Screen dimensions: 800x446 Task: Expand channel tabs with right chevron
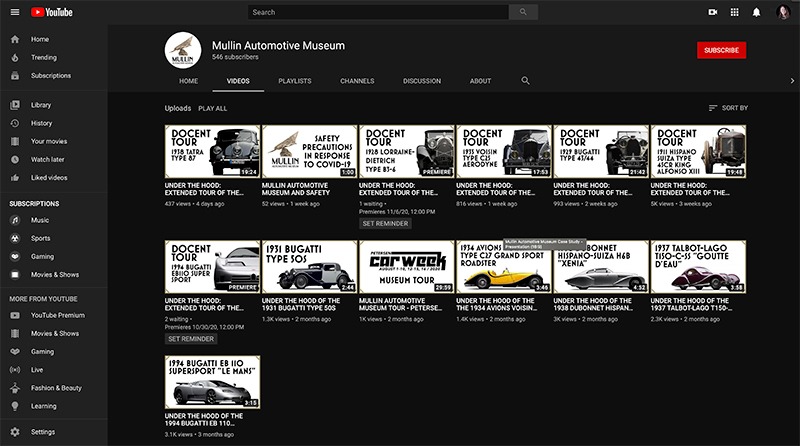(792, 81)
